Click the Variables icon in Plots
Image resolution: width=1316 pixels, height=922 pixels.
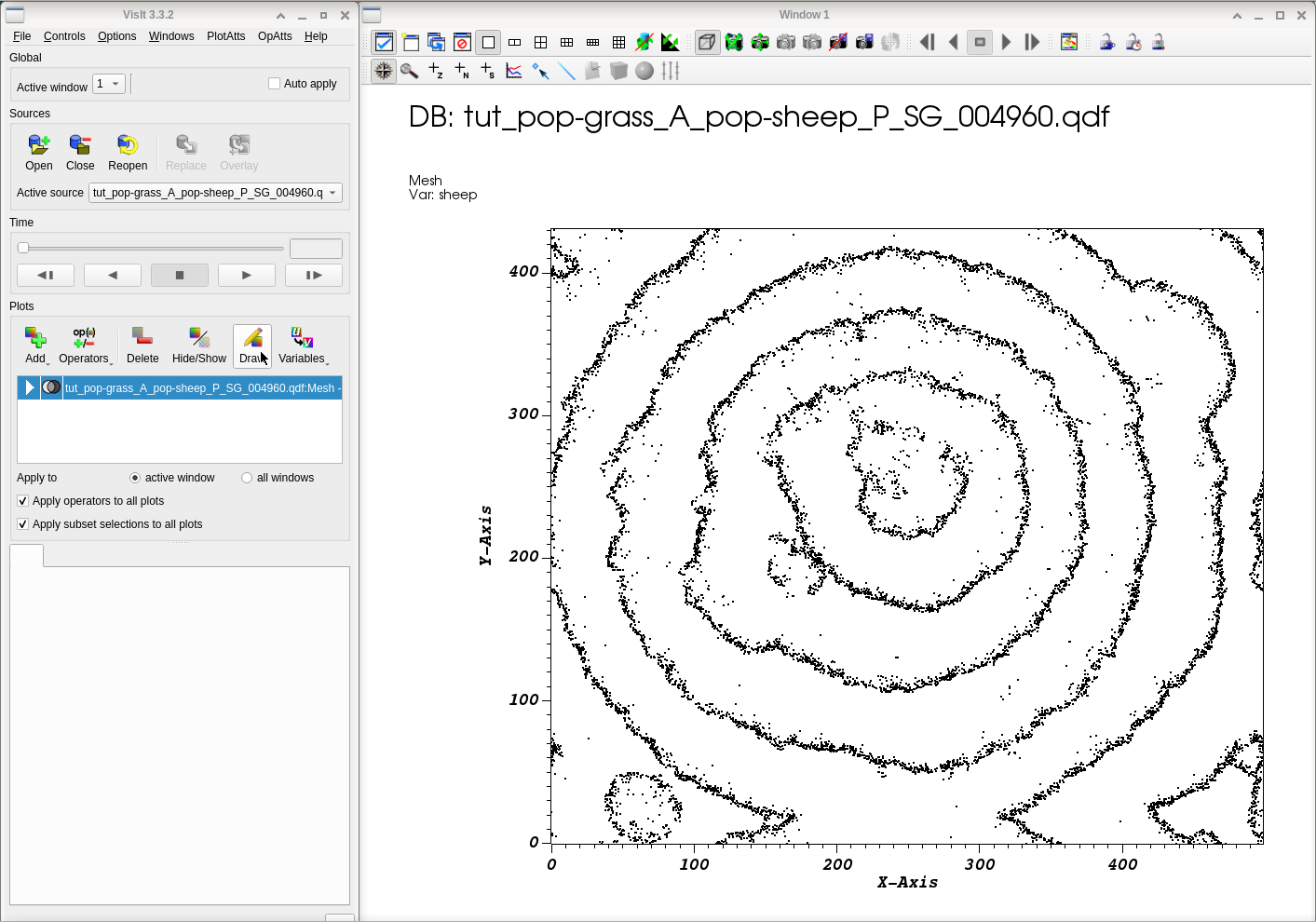click(x=302, y=338)
